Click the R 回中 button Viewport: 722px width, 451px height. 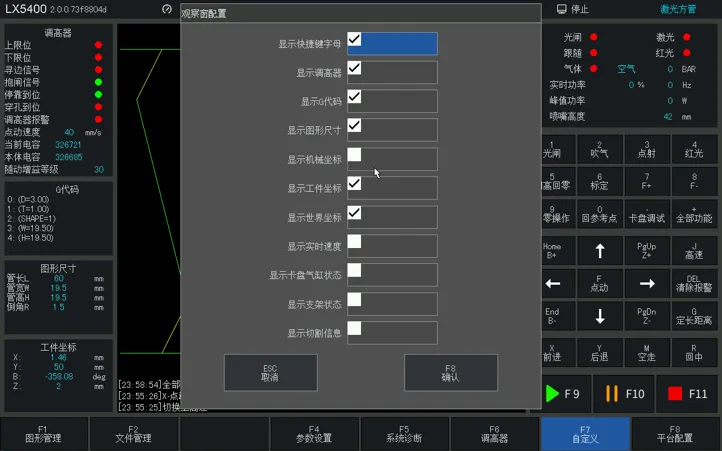(x=694, y=352)
